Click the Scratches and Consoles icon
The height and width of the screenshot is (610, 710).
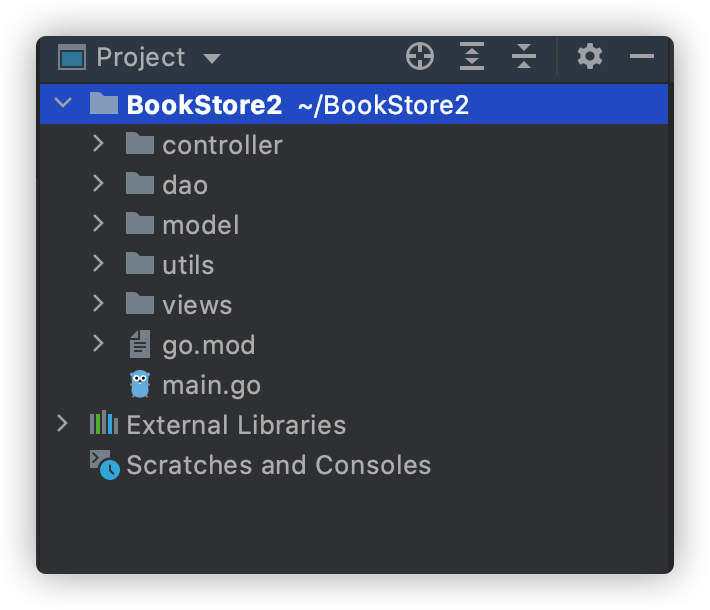pos(105,465)
